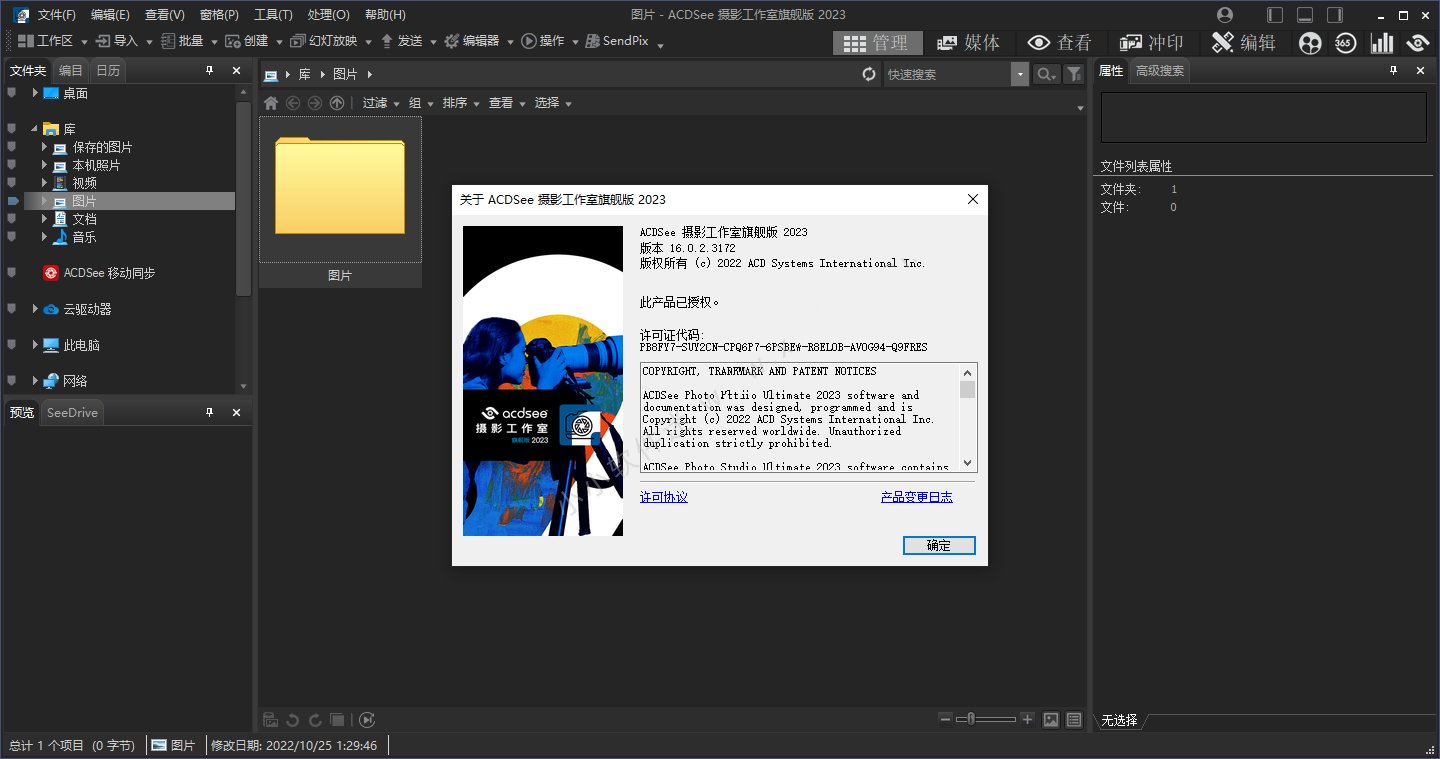The image size is (1440, 759).
Task: Open the 工具(T) menu
Action: (273, 15)
